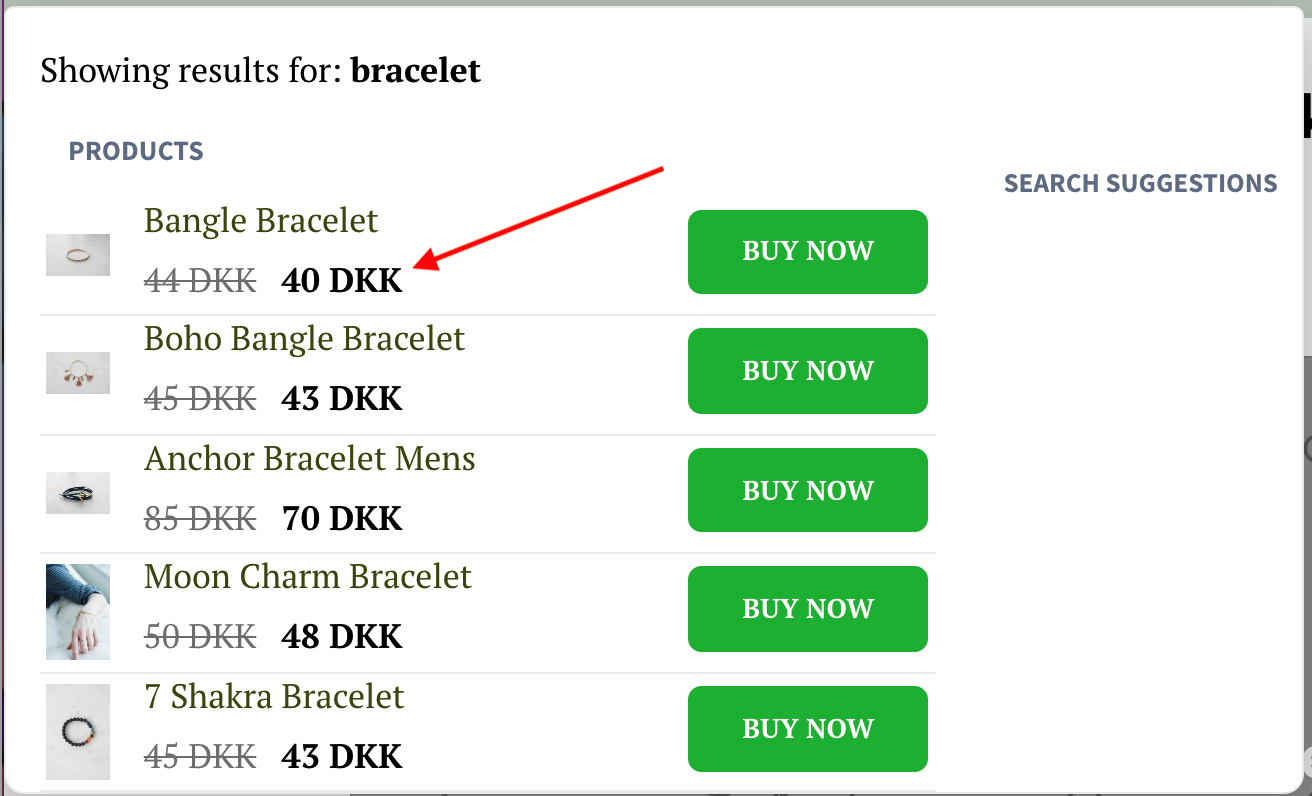Viewport: 1312px width, 796px height.
Task: Visit the Moon Charm Bracelet product title
Action: pyautogui.click(x=308, y=576)
